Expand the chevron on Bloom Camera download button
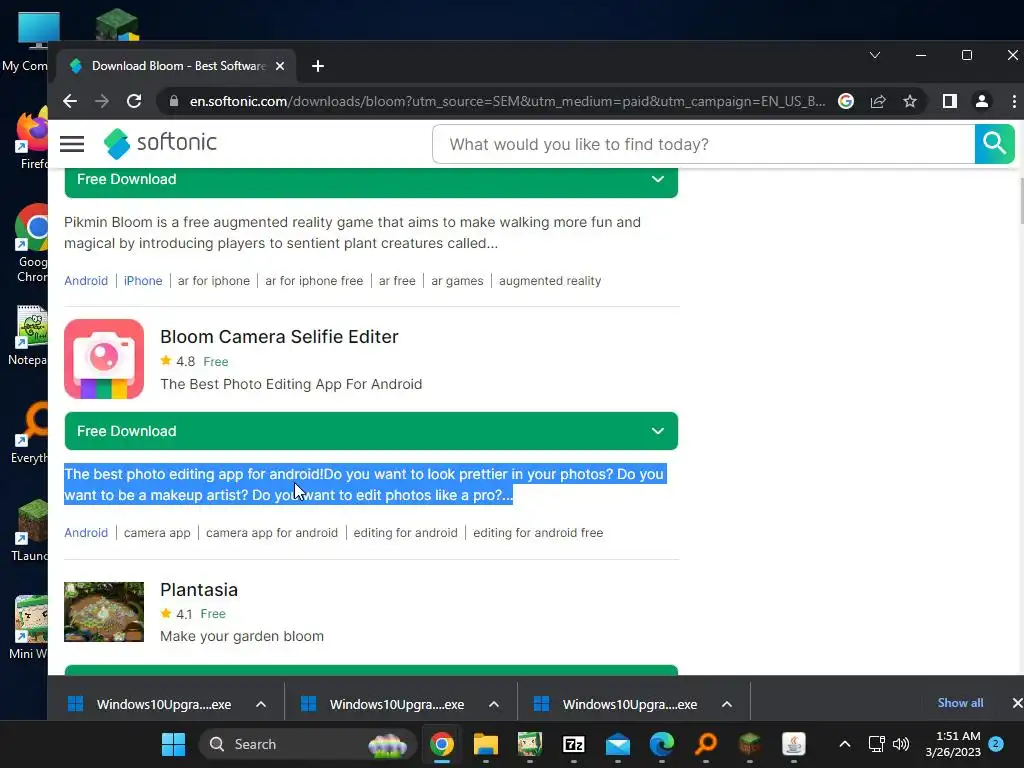Viewport: 1024px width, 768px height. pyautogui.click(x=658, y=431)
